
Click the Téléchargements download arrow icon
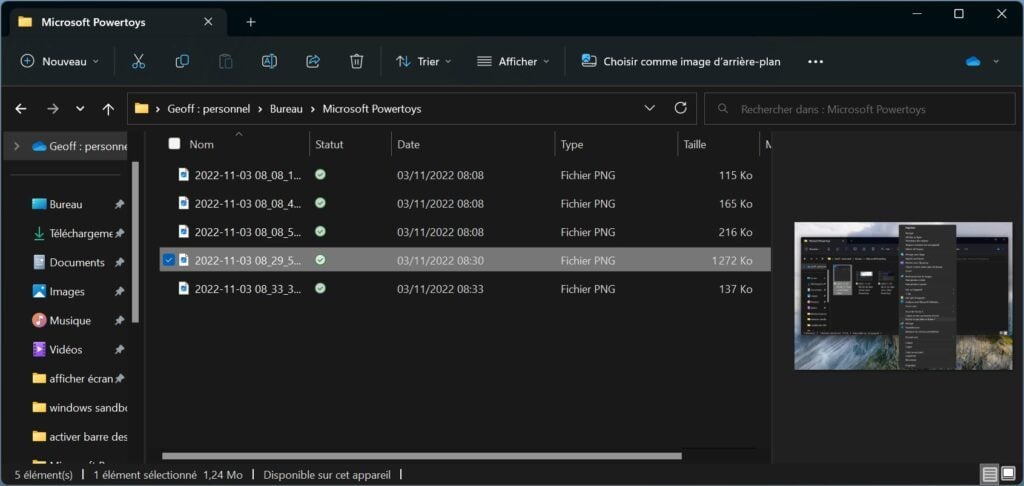[39, 233]
